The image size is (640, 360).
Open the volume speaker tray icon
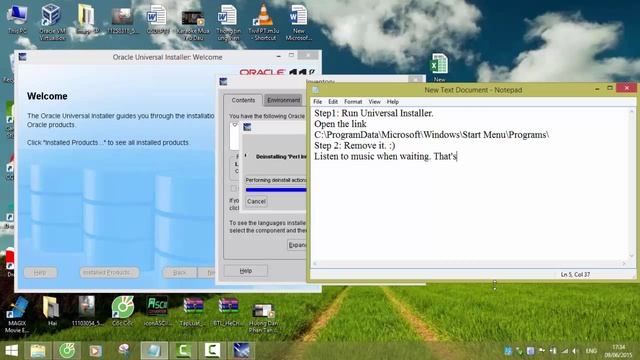click(575, 351)
